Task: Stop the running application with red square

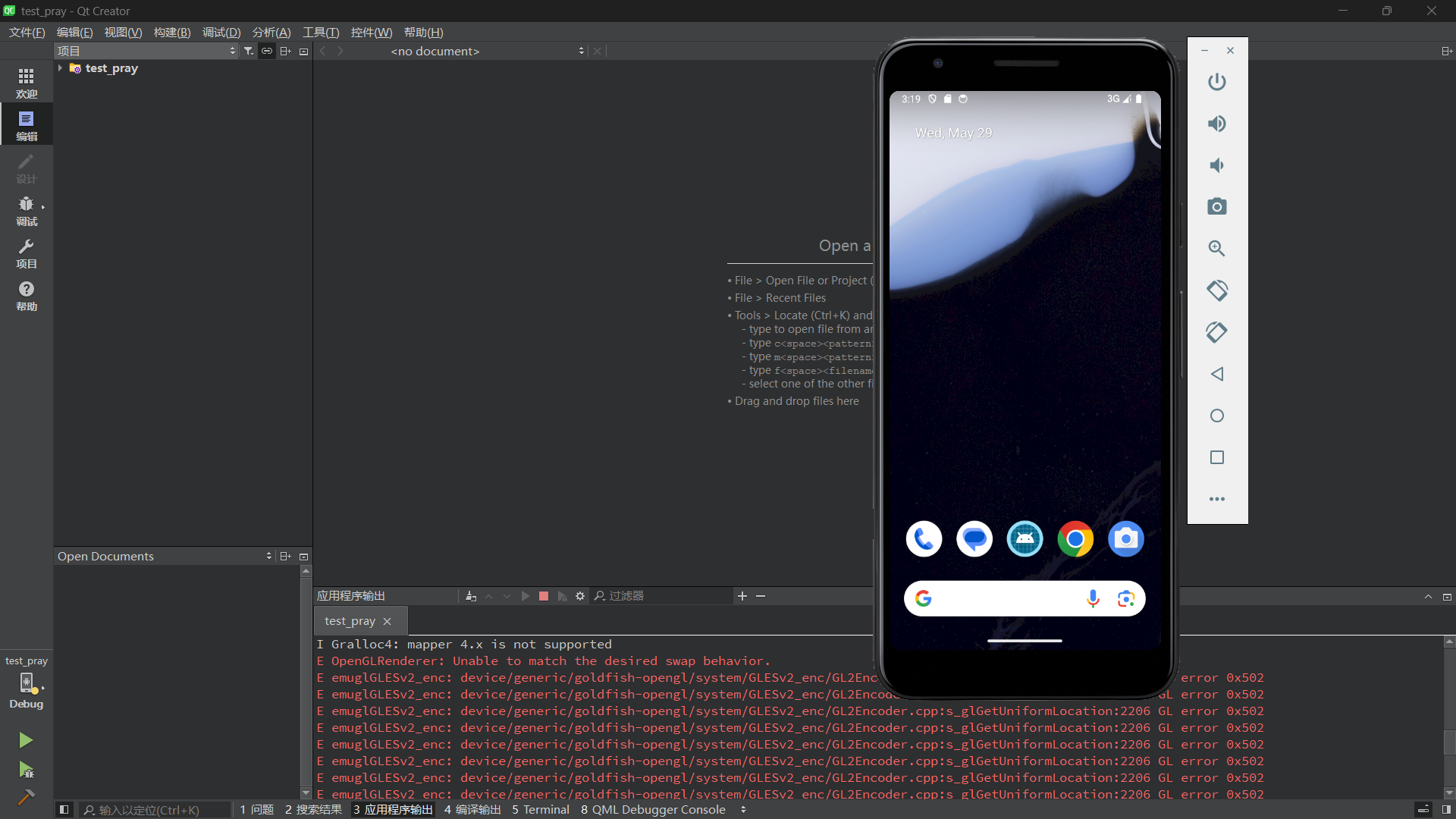Action: point(543,596)
